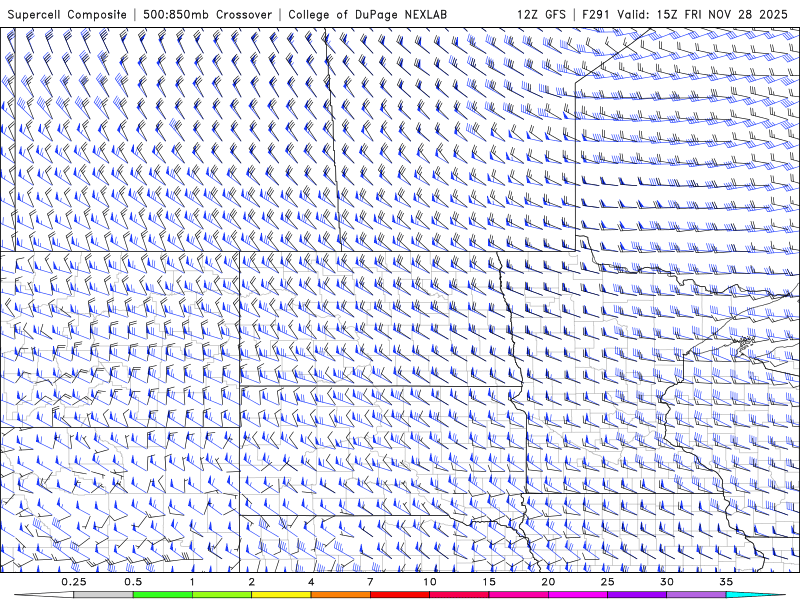The image size is (800, 600).
Task: Click the '15Z FRI NOV 28 2025' valid time
Action: [x=722, y=15]
